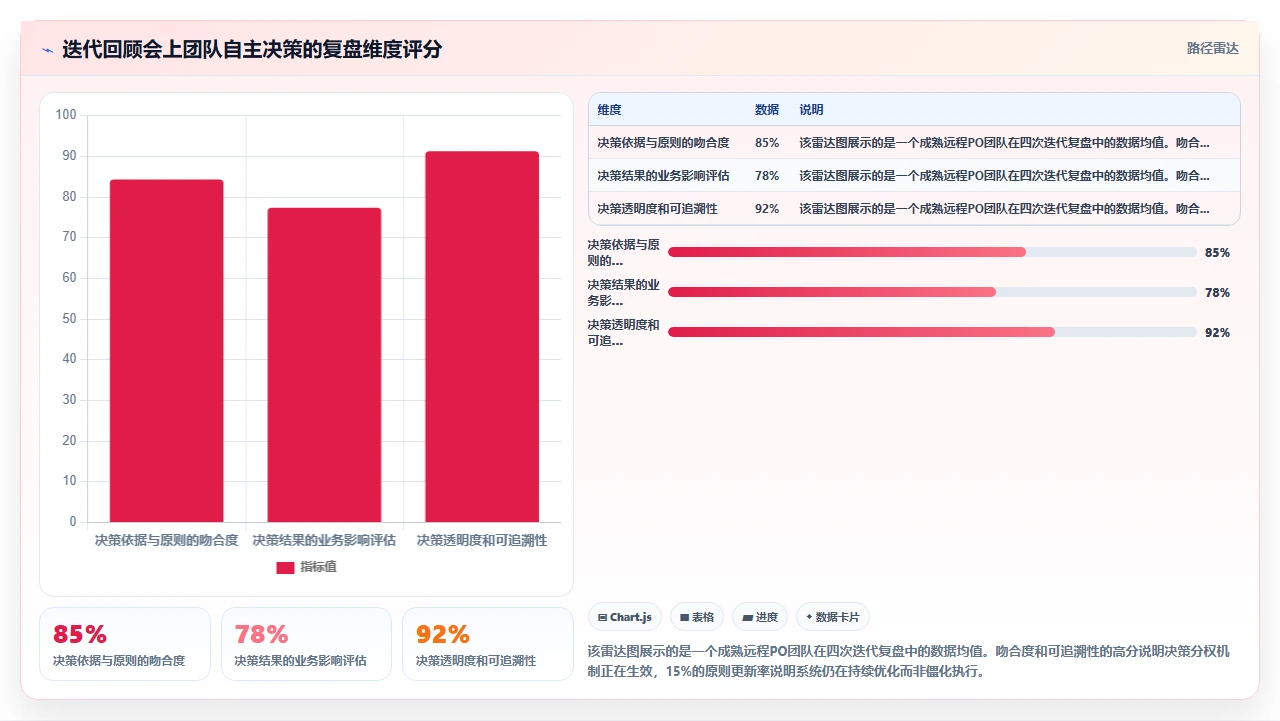Select table row 决策依据与原则的吻合度
Viewport: 1280px width, 721px height.
point(914,143)
